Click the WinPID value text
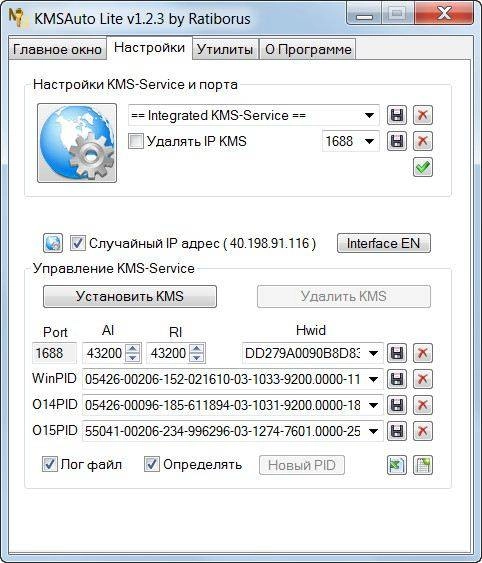This screenshot has width=482, height=563. pyautogui.click(x=223, y=379)
